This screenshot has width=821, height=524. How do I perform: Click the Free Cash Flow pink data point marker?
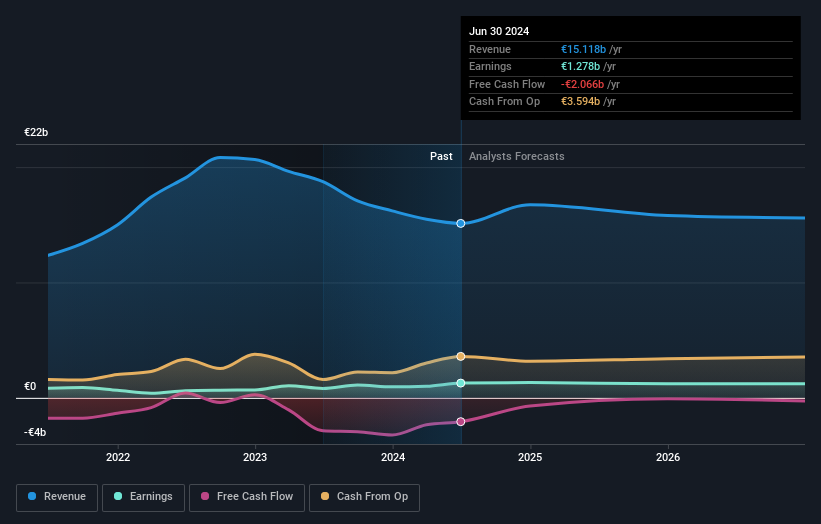point(461,422)
